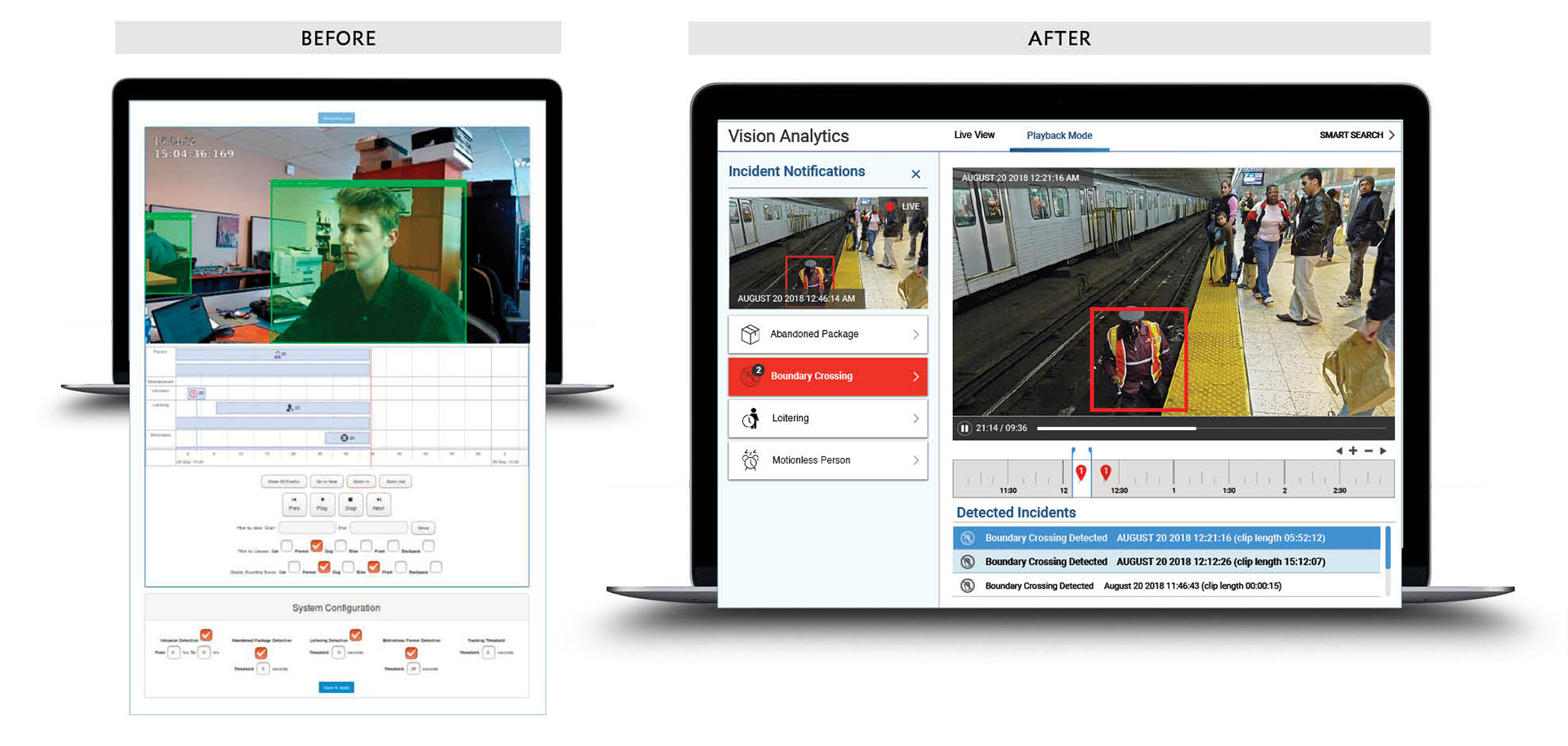Toggle Bike checkbox in Display Bounding Boxes row

[x=373, y=567]
